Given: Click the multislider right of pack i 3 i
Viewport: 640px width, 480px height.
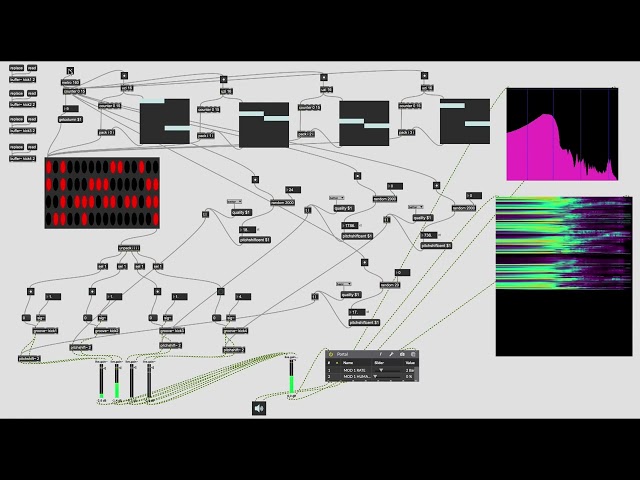Looking at the screenshot, I should (x=465, y=121).
